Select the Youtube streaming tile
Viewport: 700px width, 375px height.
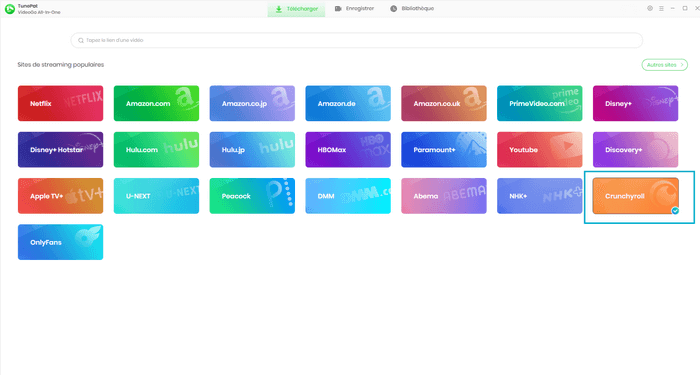pos(540,150)
